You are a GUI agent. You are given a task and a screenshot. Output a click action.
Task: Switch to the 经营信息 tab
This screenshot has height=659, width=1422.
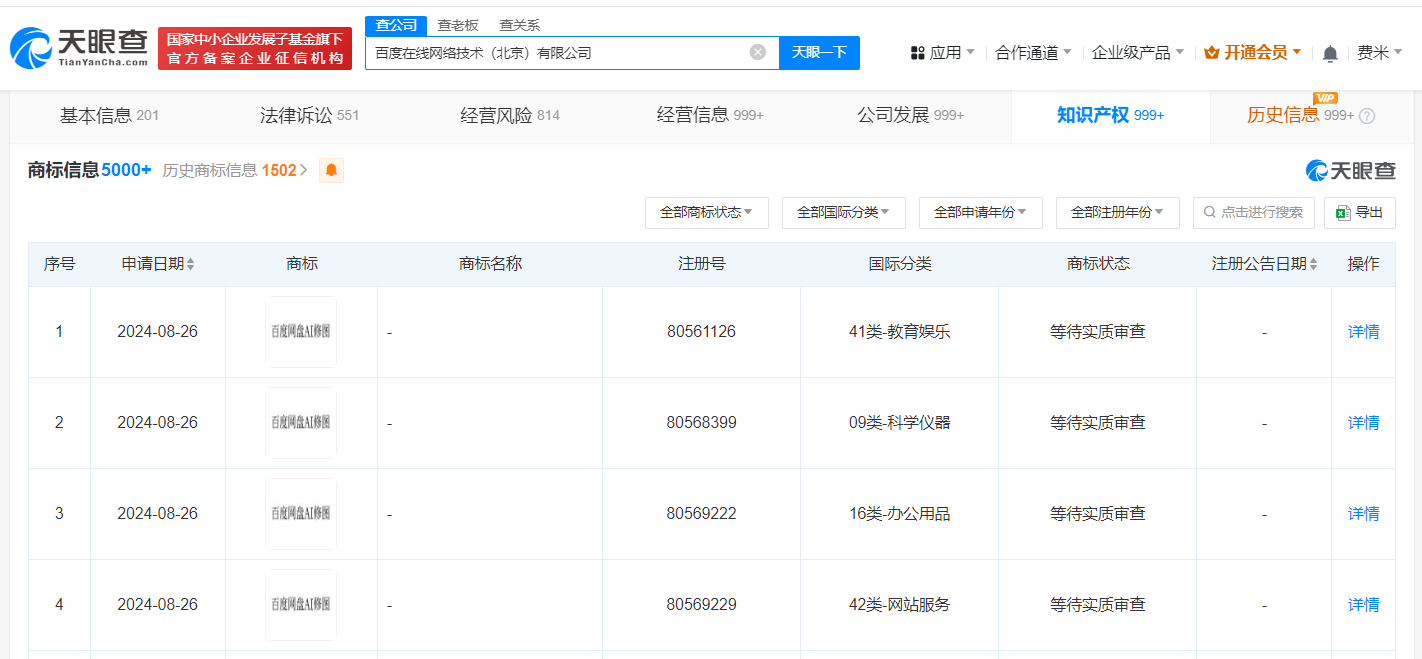710,115
